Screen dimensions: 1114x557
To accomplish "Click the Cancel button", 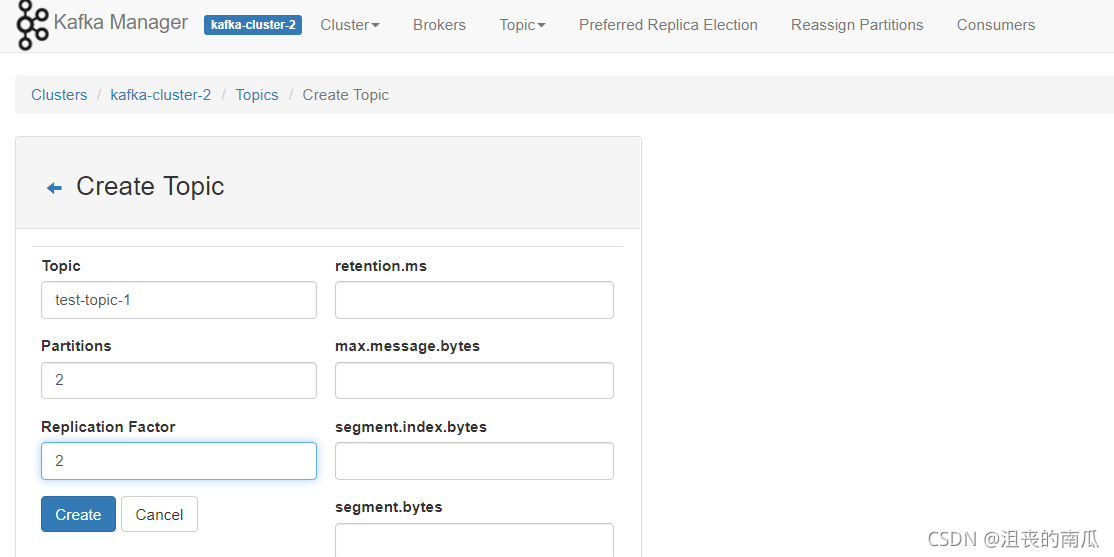I will click(x=159, y=514).
